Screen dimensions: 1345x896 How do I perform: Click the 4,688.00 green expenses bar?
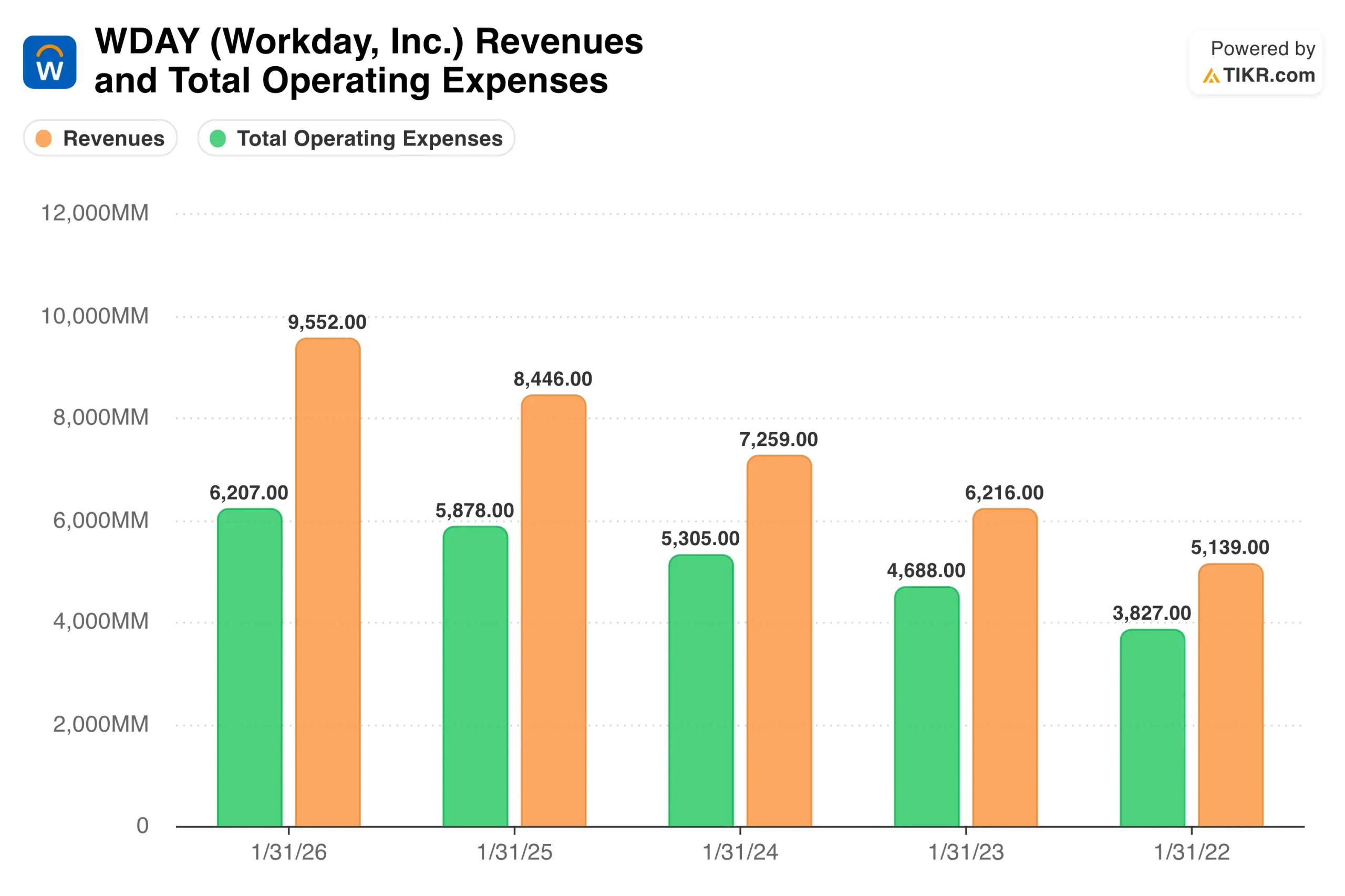tap(926, 706)
